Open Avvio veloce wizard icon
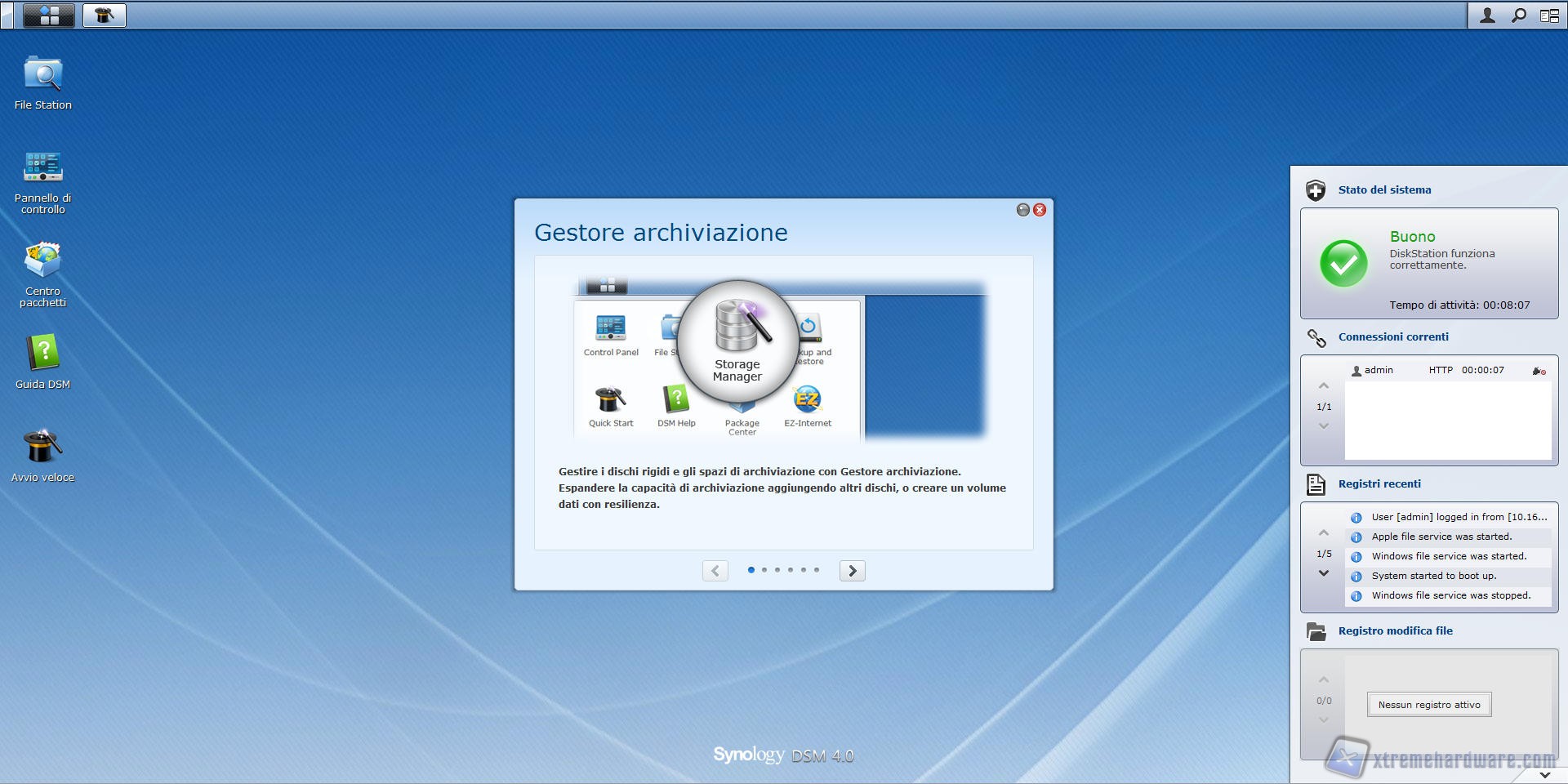Image resolution: width=1568 pixels, height=784 pixels. click(42, 448)
